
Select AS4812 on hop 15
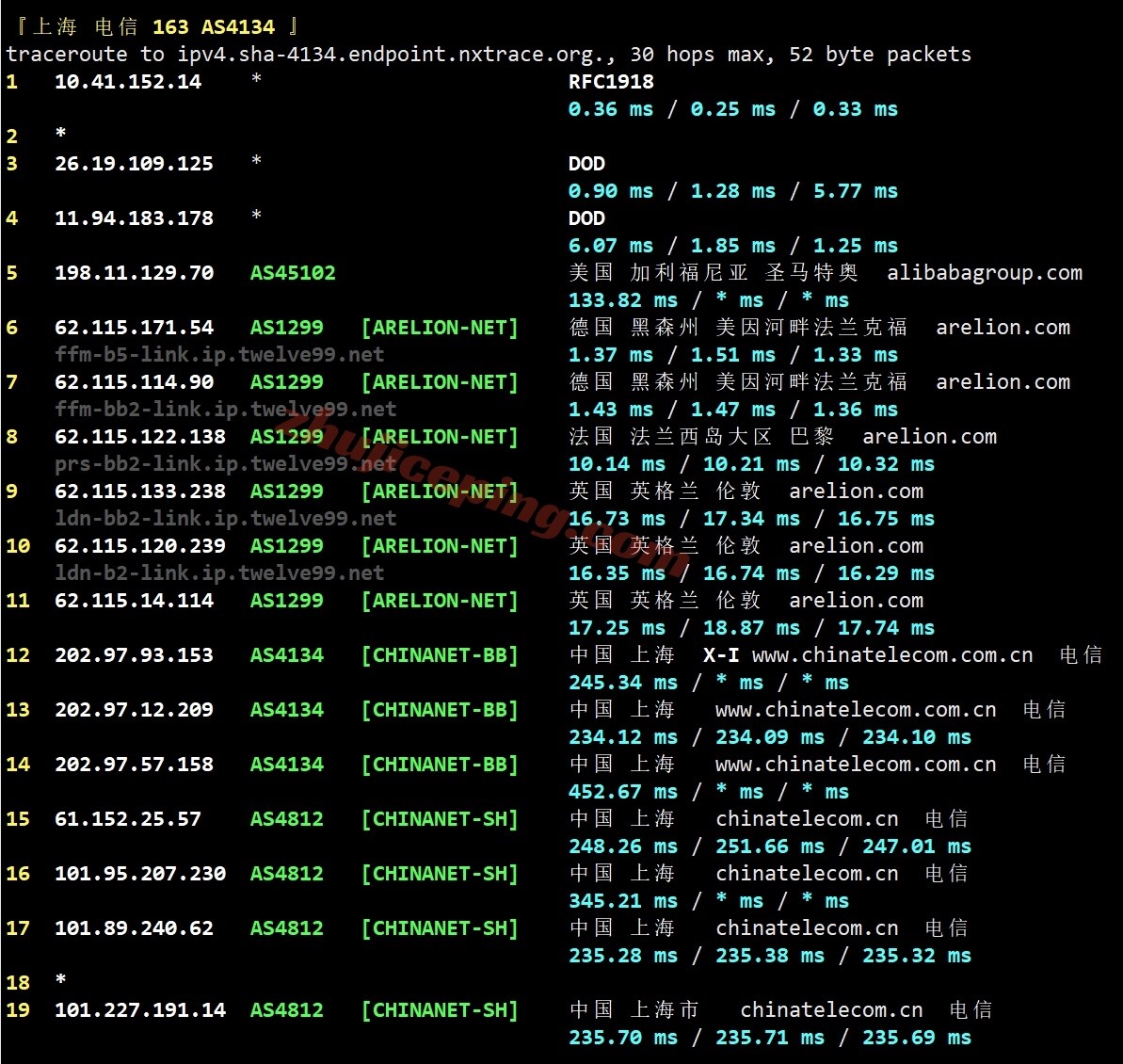[286, 819]
